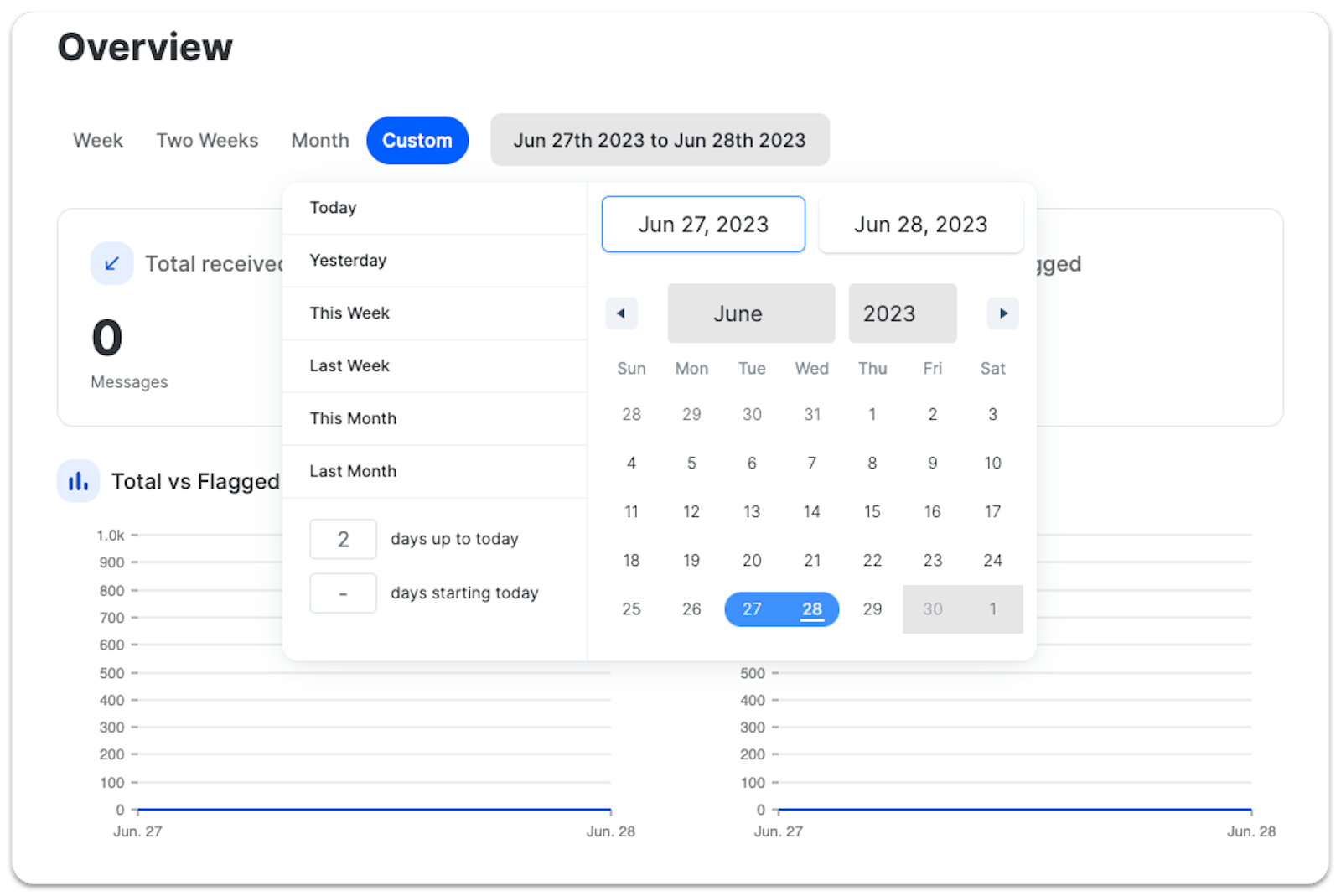
Task: Click the bar chart icon beside Total vs Flagged
Action: 77,481
